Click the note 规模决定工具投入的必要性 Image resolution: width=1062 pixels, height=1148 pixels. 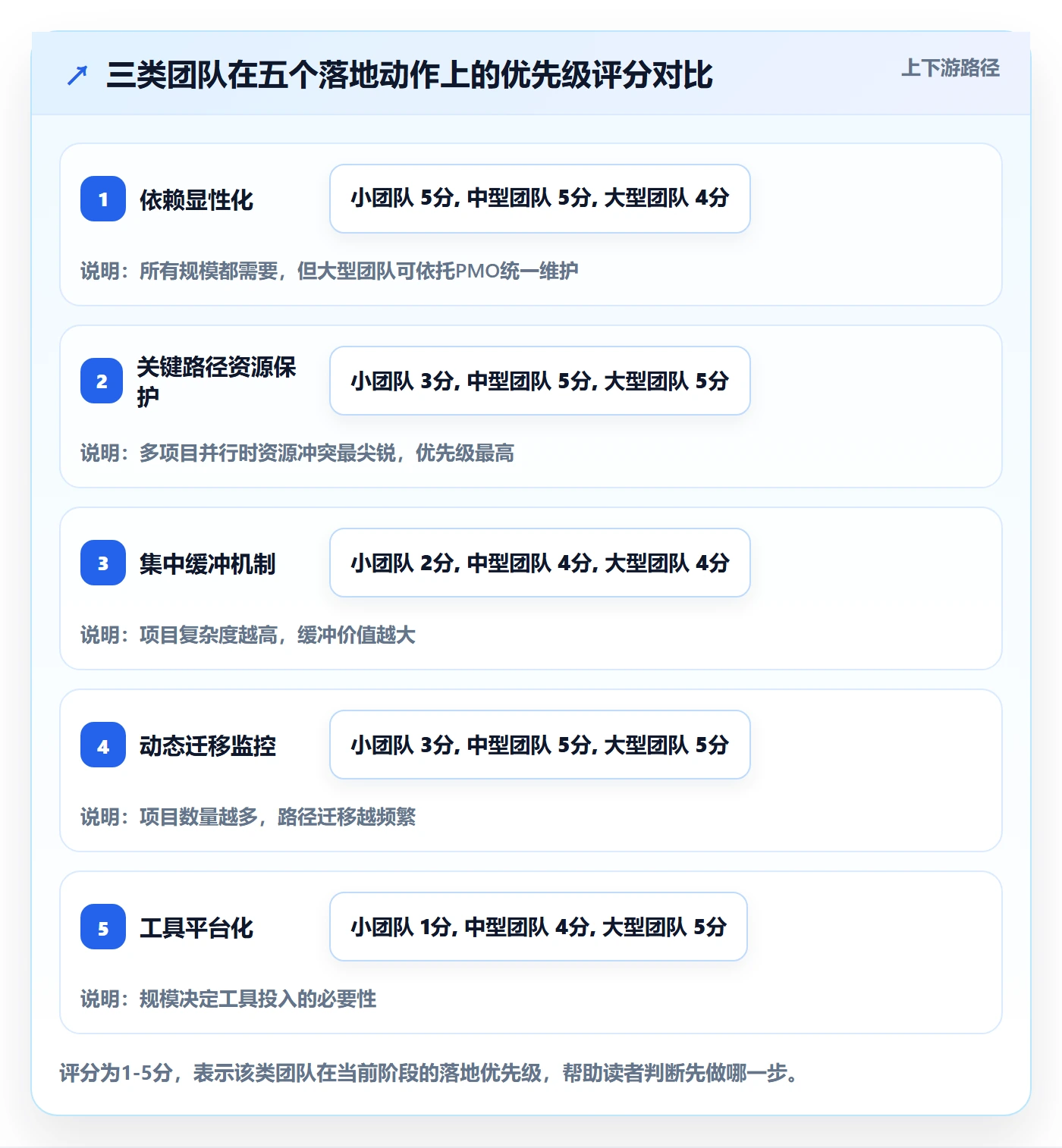coord(228,999)
